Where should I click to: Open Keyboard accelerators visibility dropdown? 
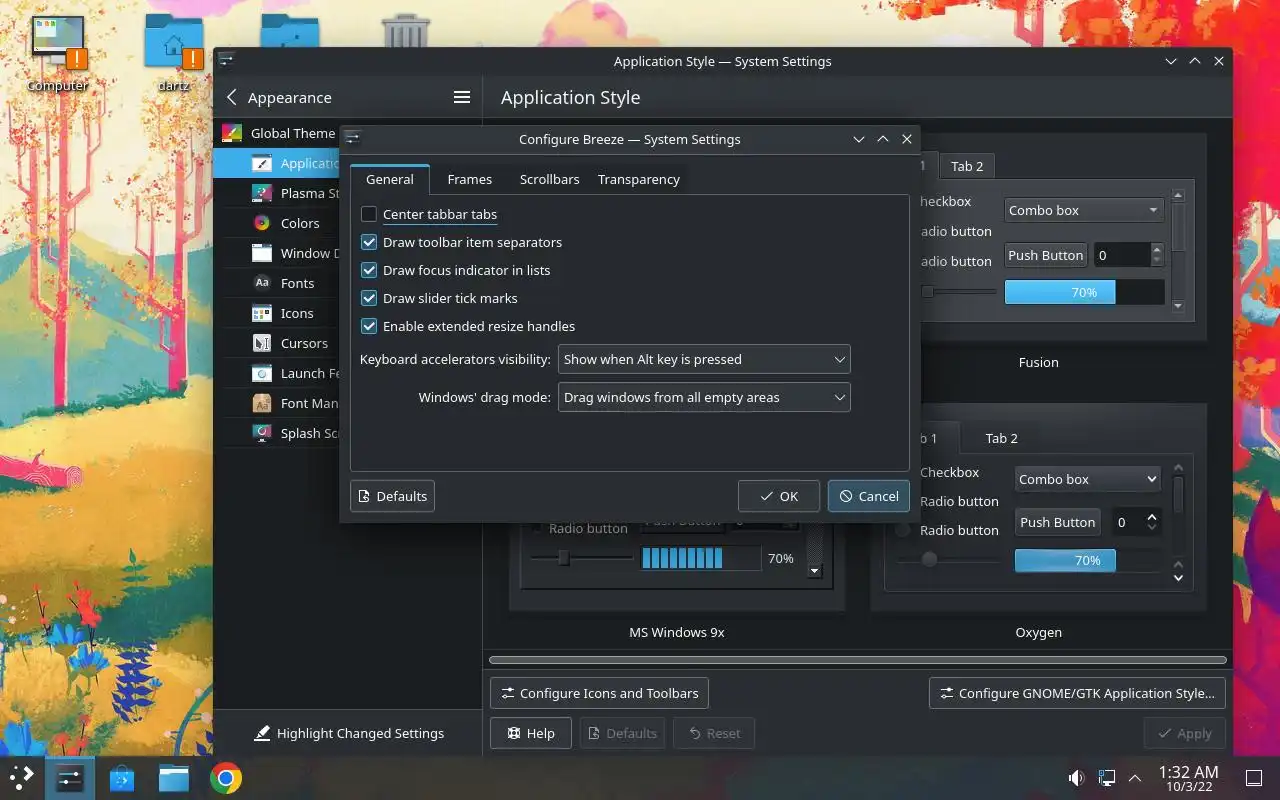click(x=704, y=359)
